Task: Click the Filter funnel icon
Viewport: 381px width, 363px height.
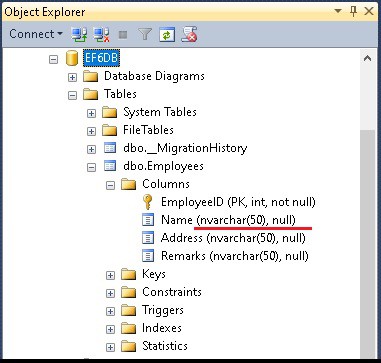Action: click(x=145, y=34)
